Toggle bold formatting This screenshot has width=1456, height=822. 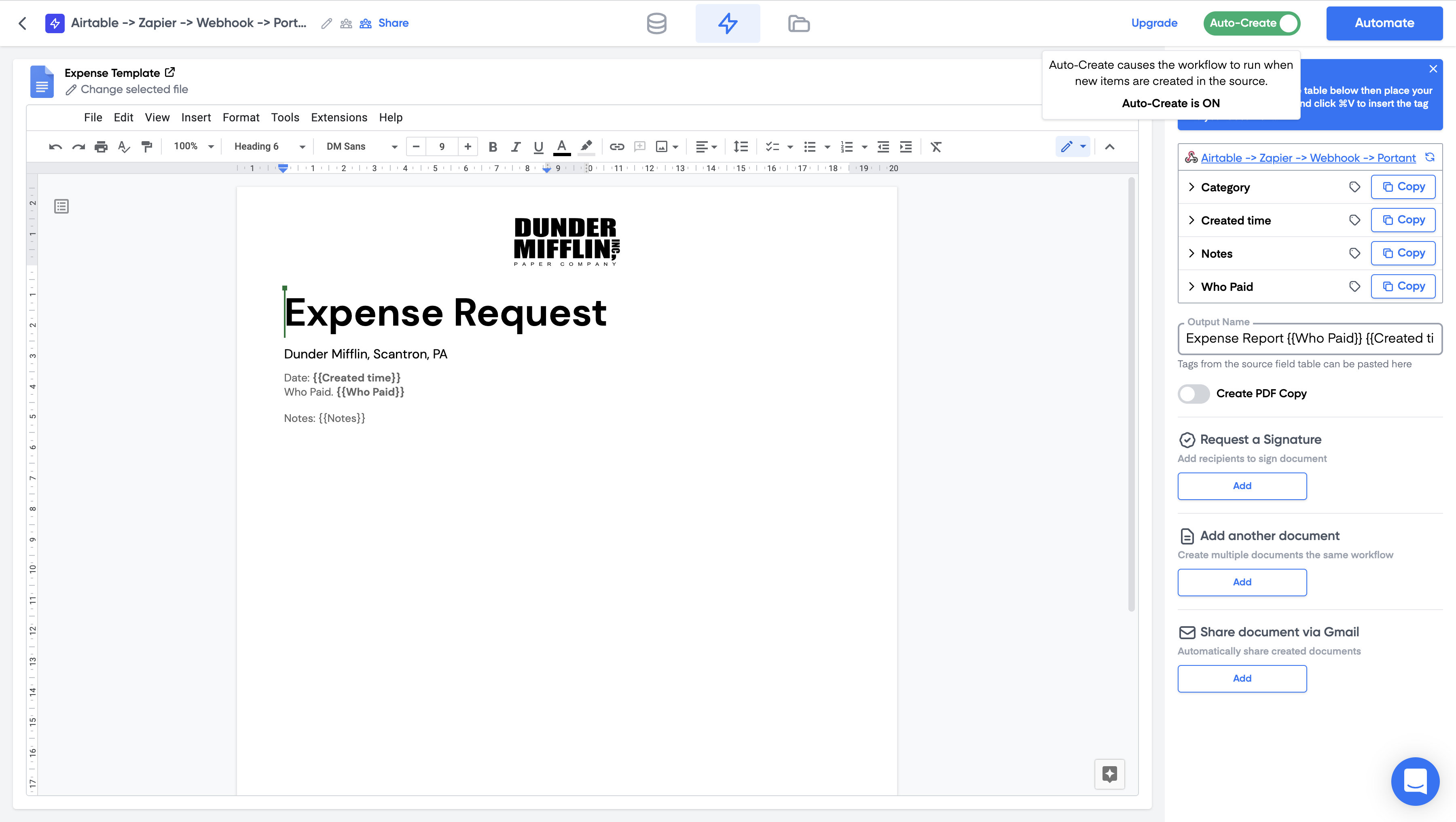(492, 147)
